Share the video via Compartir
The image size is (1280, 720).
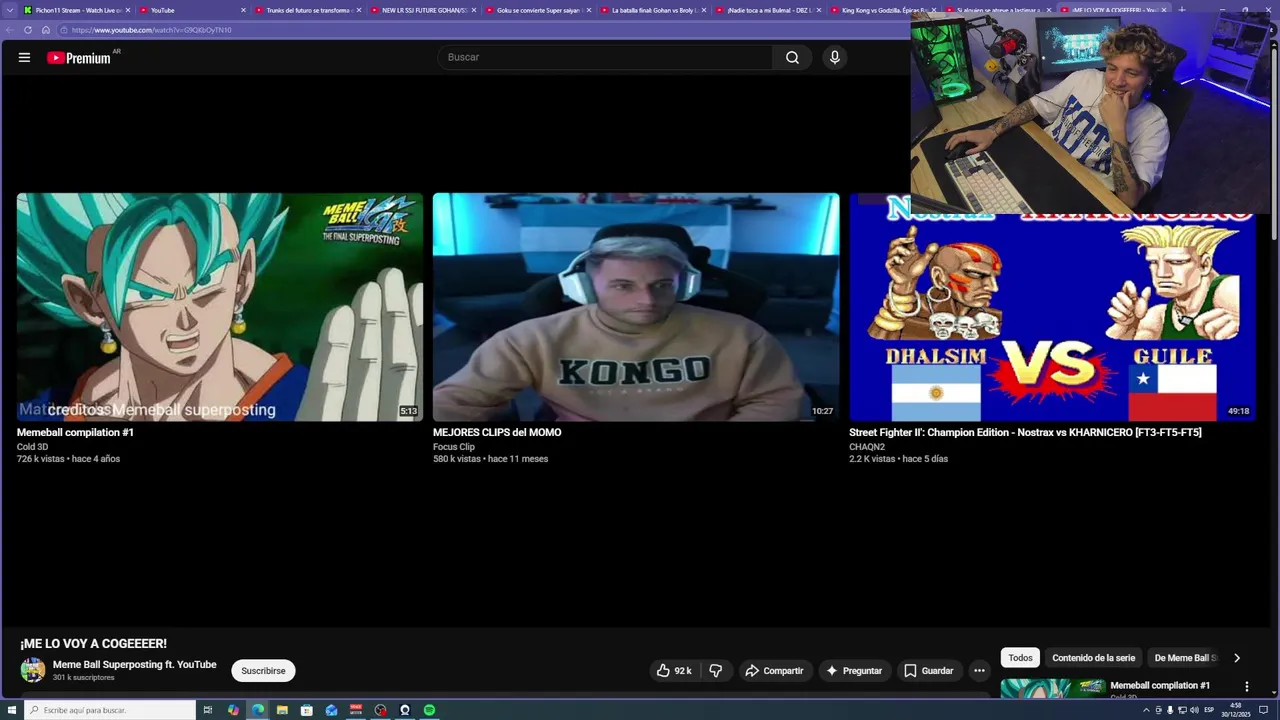pyautogui.click(x=775, y=671)
